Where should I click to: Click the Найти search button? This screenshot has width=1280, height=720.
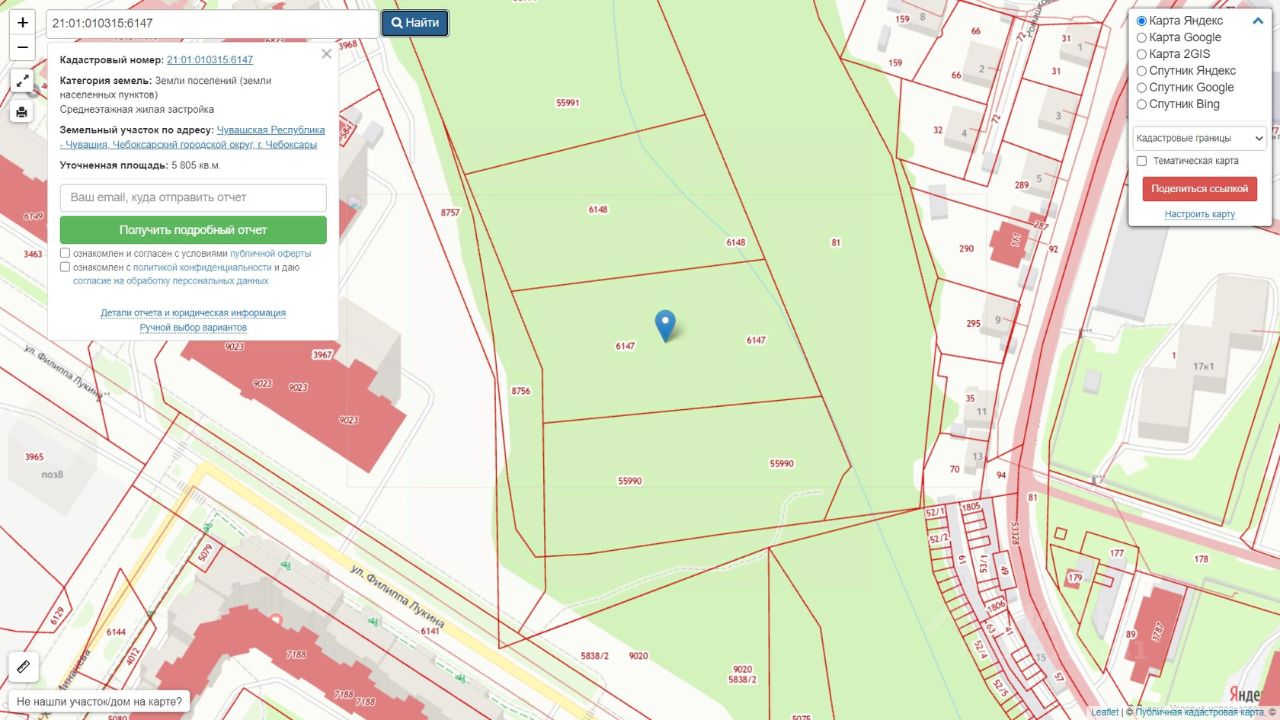pos(415,23)
